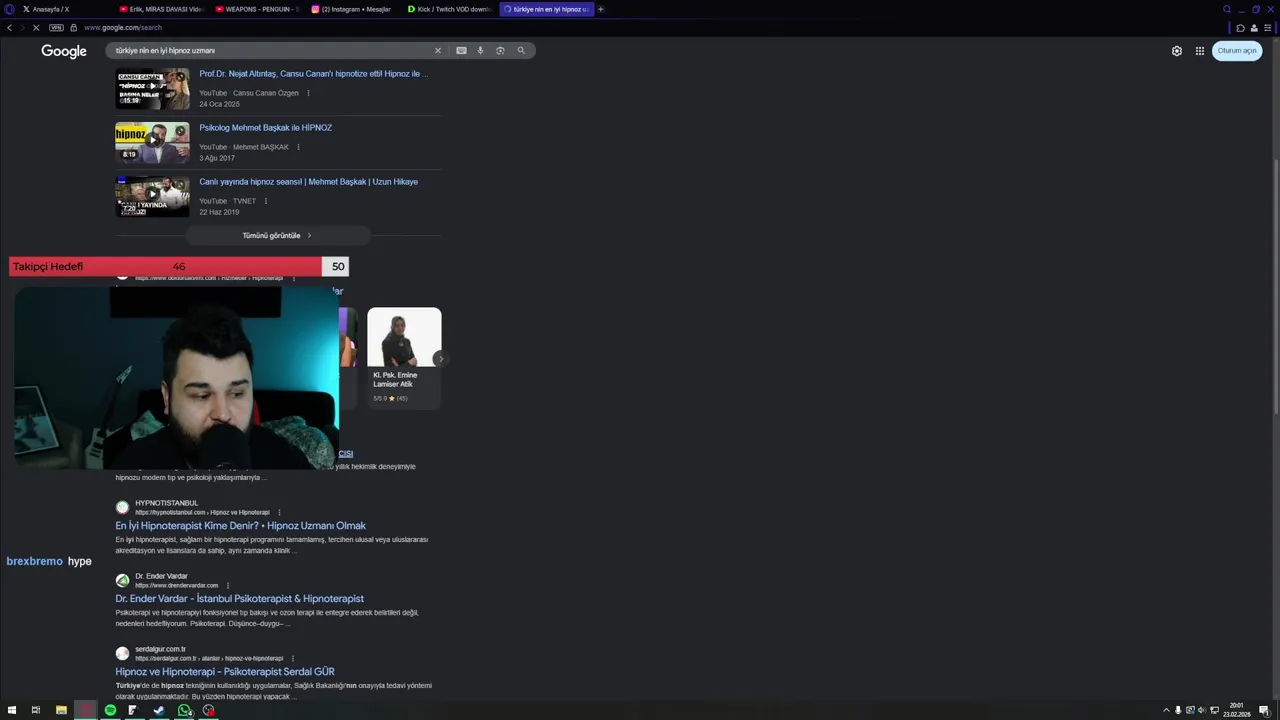Start voice search with microphone icon

(x=480, y=50)
